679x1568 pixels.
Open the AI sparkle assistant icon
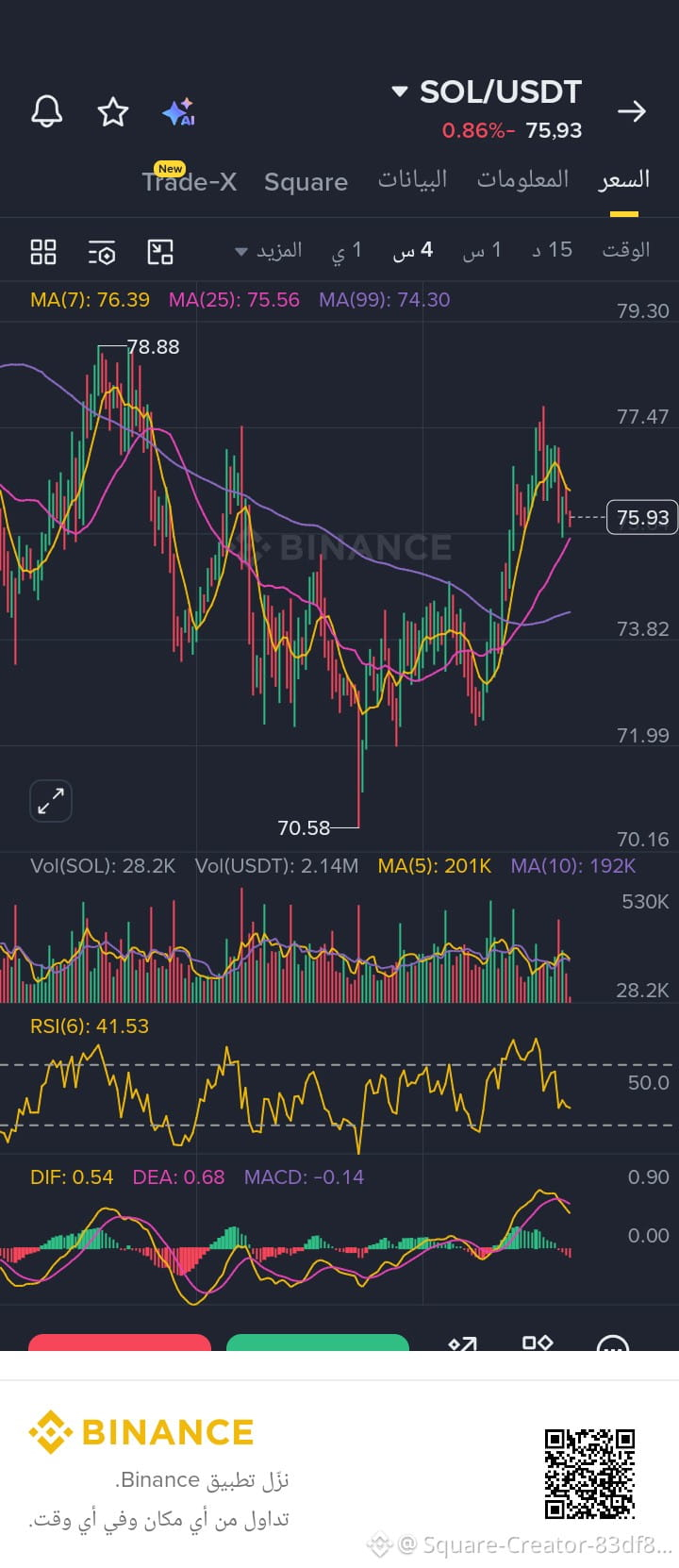(x=178, y=111)
